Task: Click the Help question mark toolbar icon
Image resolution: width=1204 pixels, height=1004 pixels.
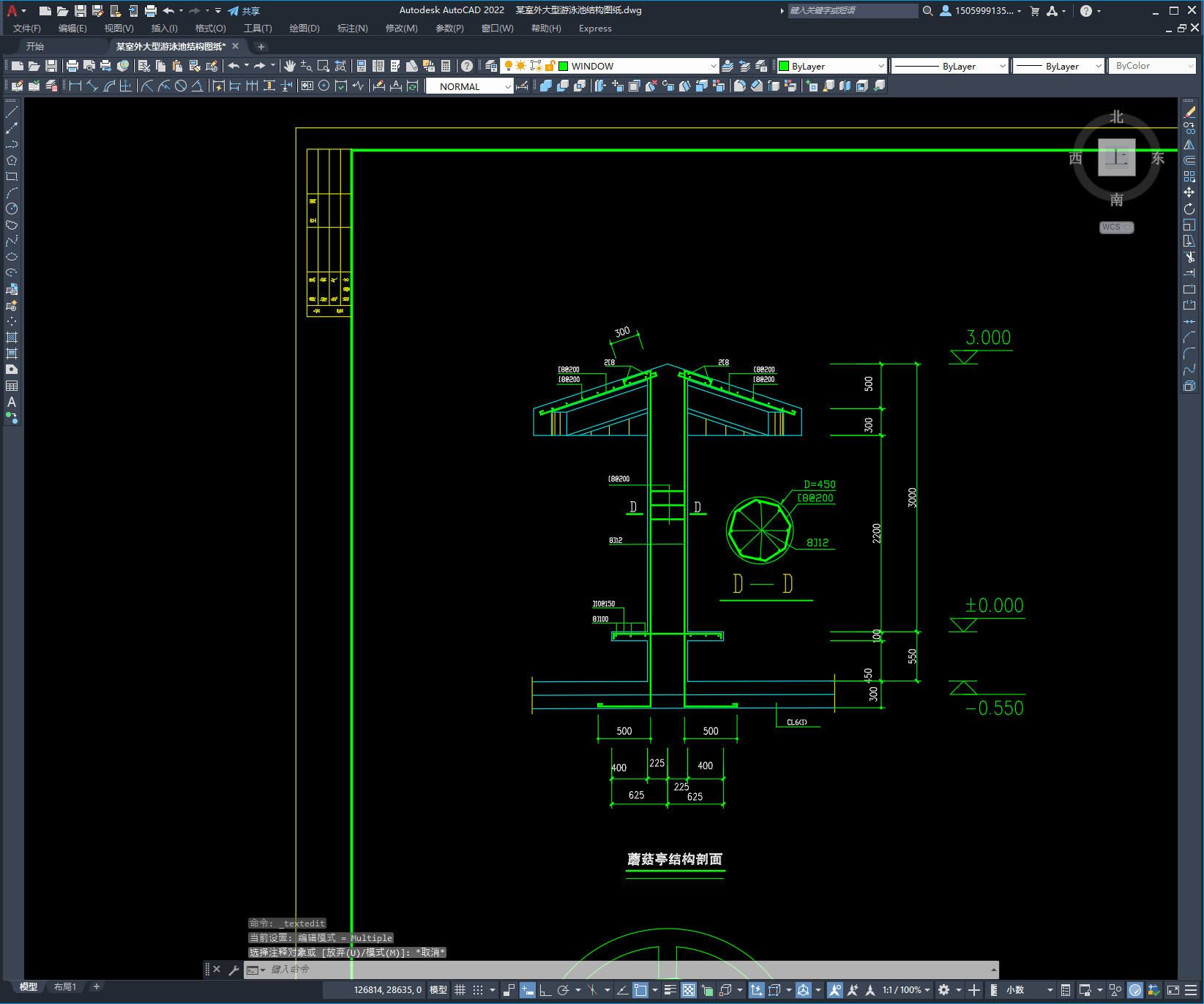Action: click(467, 66)
